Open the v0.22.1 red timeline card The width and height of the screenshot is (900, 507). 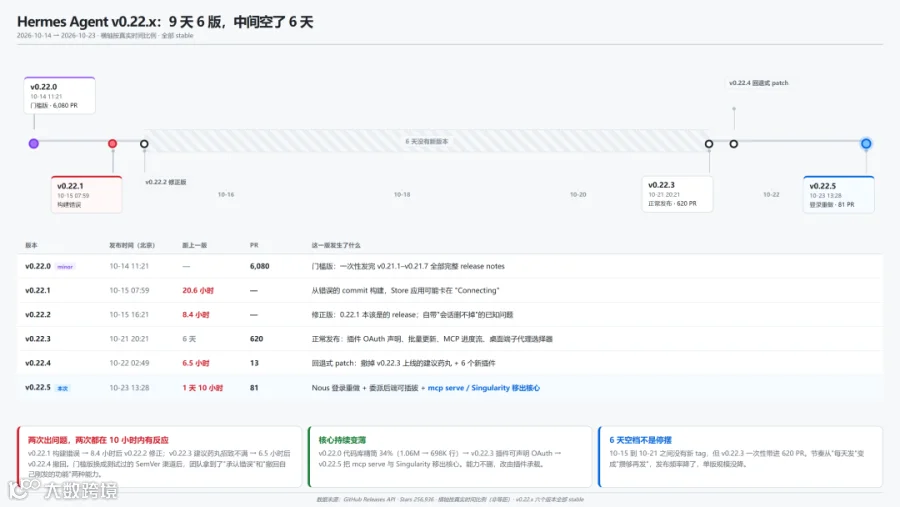pyautogui.click(x=87, y=195)
